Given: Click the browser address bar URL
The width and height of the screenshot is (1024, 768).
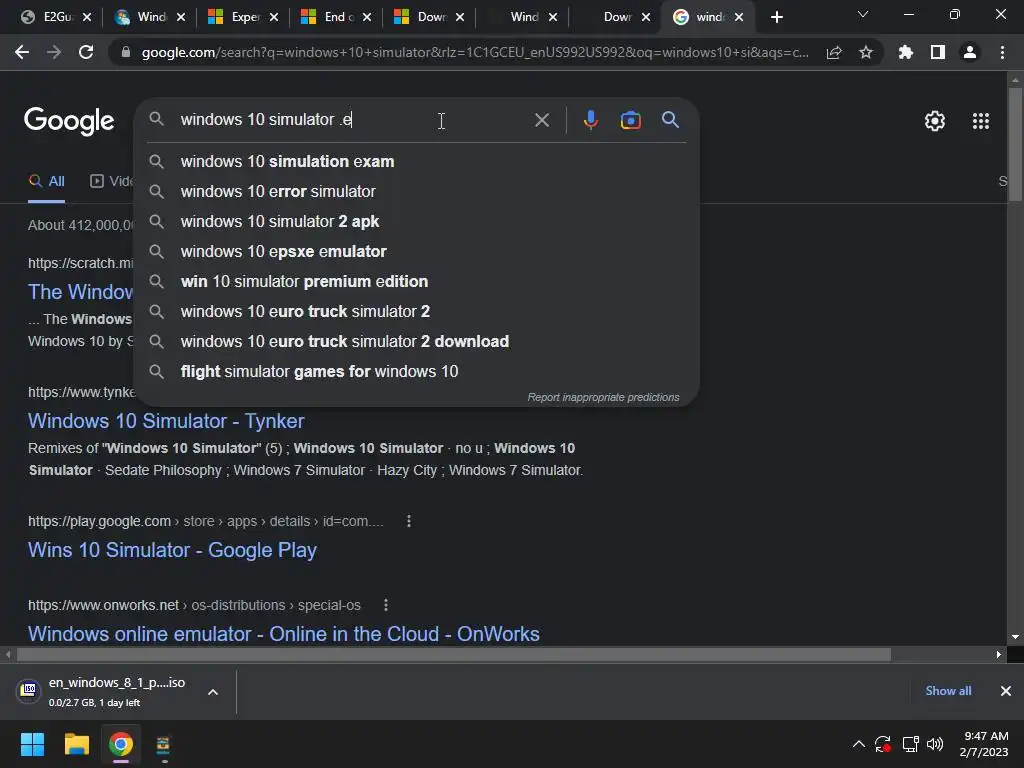Looking at the screenshot, I should (475, 52).
